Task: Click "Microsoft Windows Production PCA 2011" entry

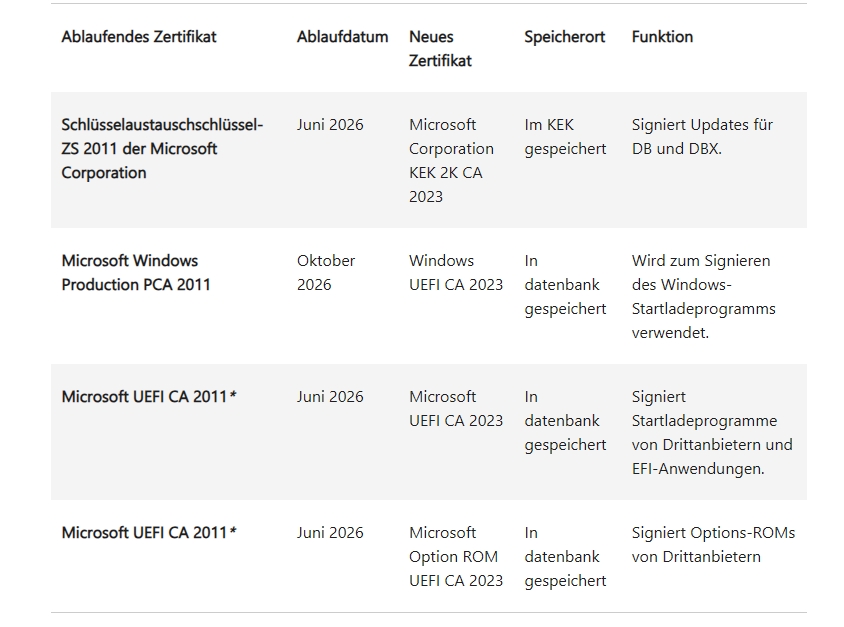Action: point(136,273)
